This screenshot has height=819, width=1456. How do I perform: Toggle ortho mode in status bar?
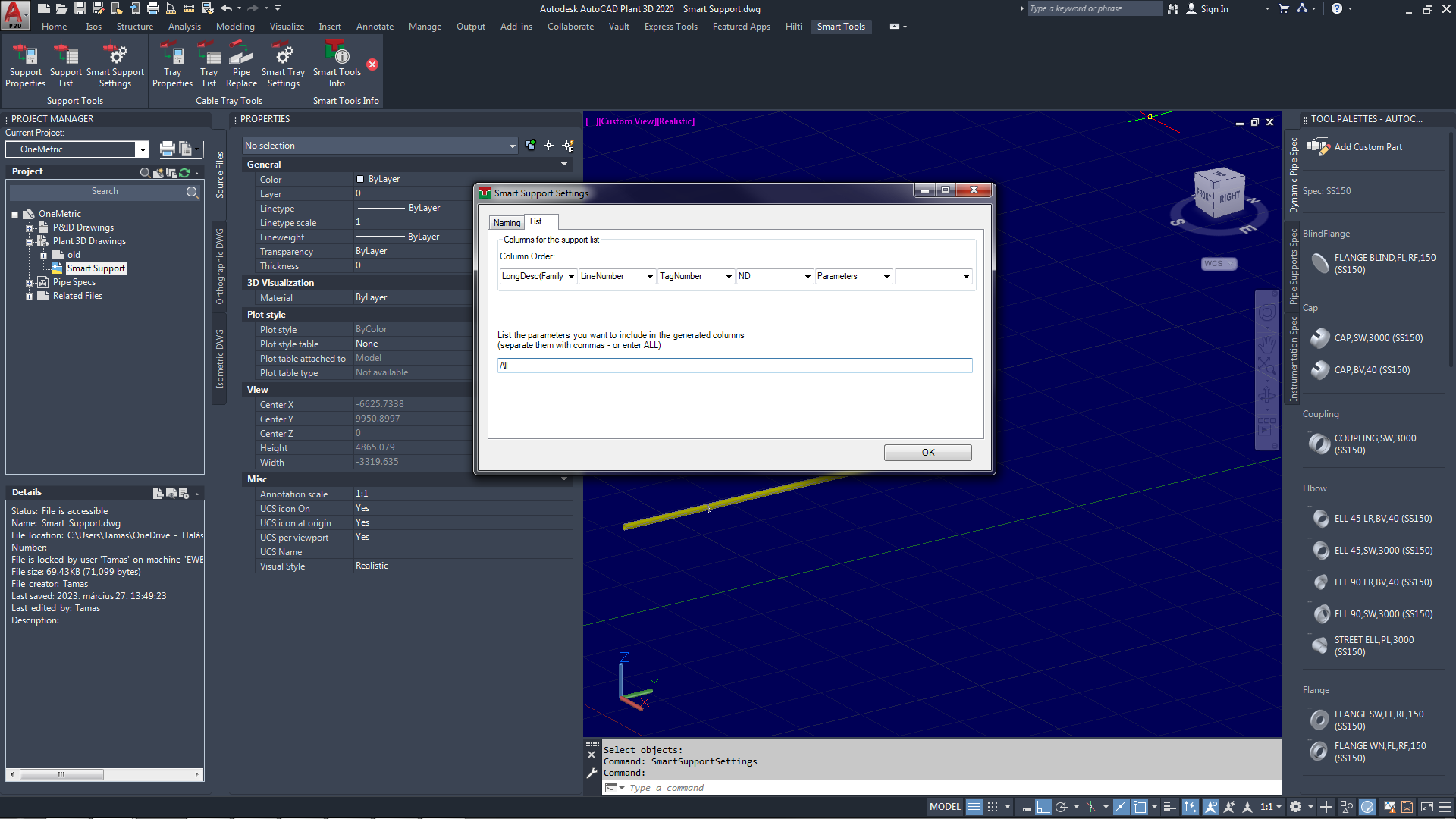click(1043, 807)
